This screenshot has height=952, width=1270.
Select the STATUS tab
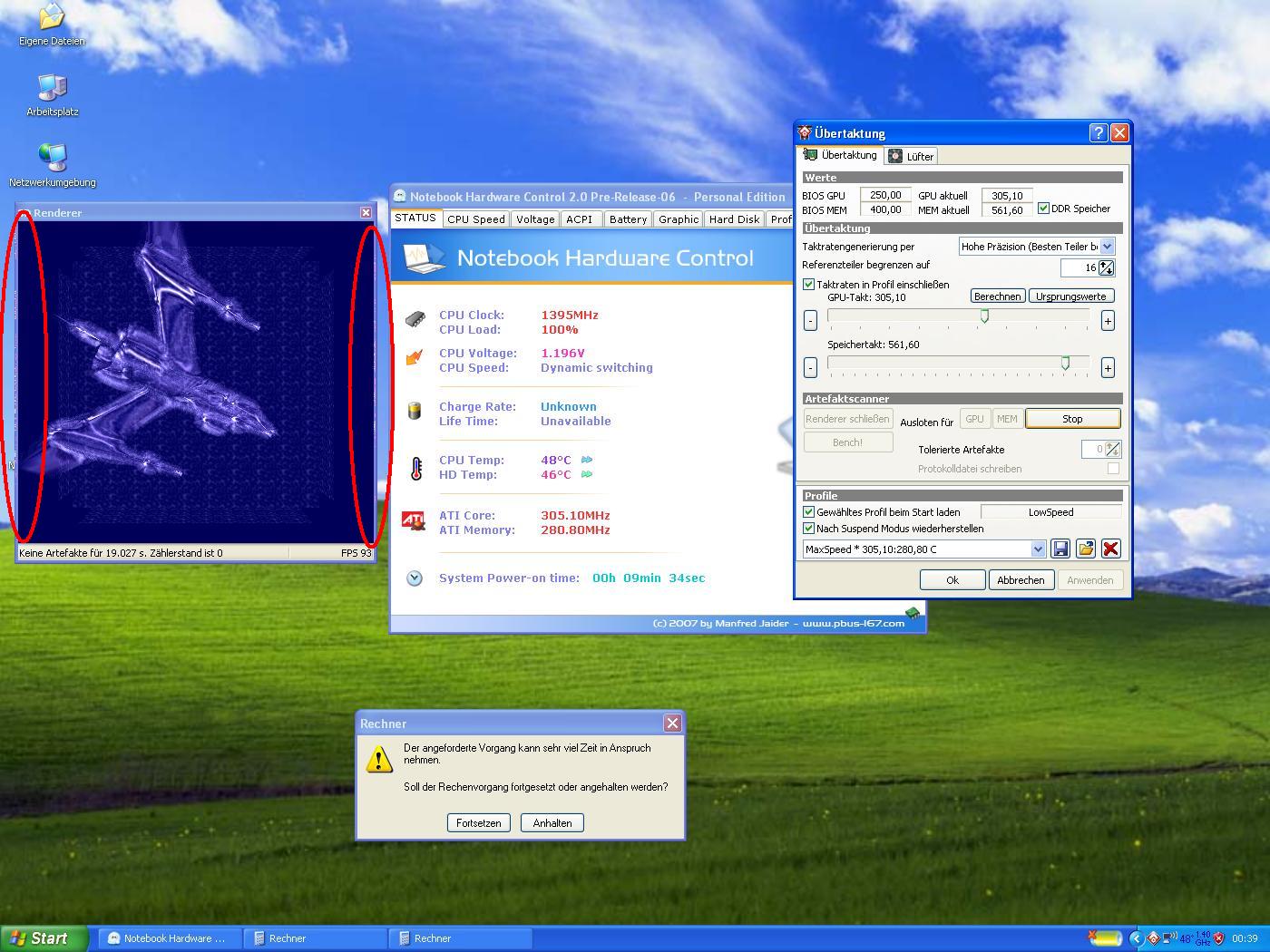click(415, 219)
